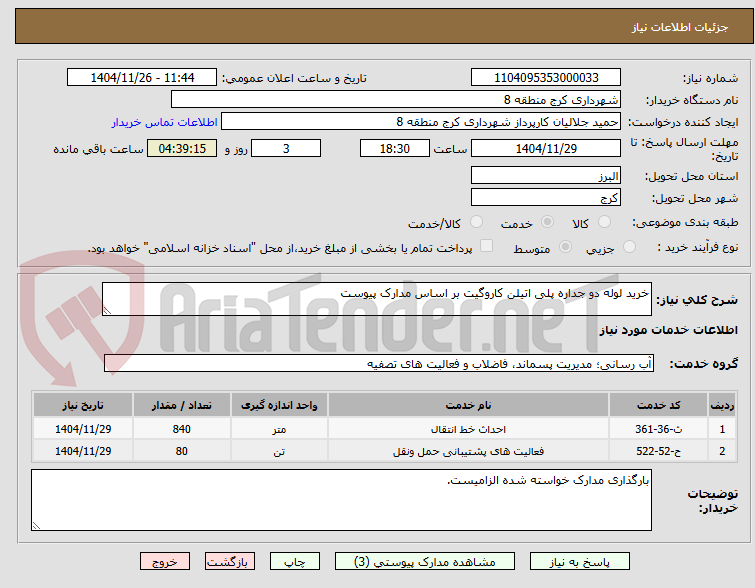Click the تعداد / مقدار column header
This screenshot has width=755, height=588.
(182, 405)
